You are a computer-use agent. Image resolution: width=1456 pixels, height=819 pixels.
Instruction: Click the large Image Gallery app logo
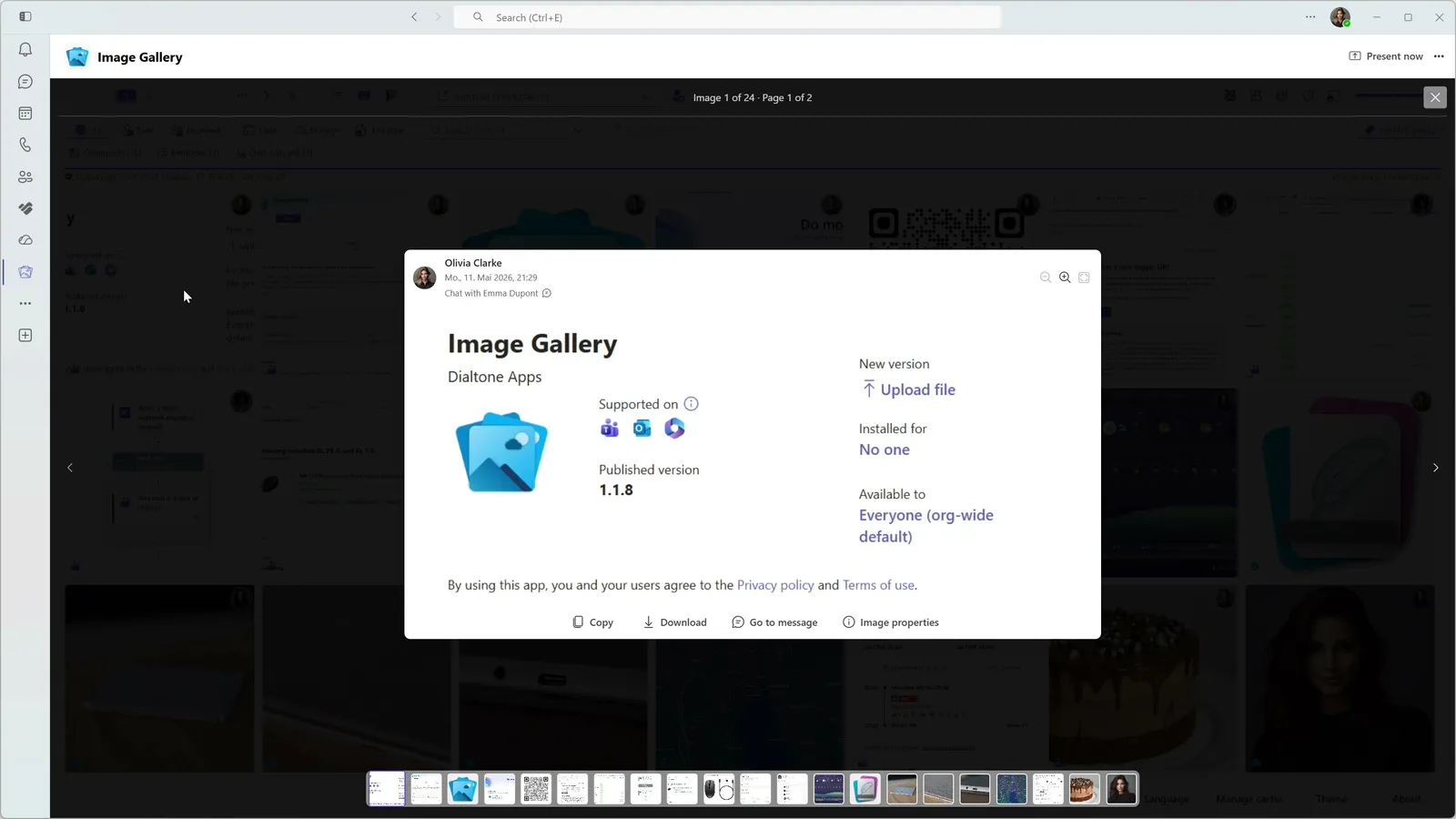pos(502,452)
